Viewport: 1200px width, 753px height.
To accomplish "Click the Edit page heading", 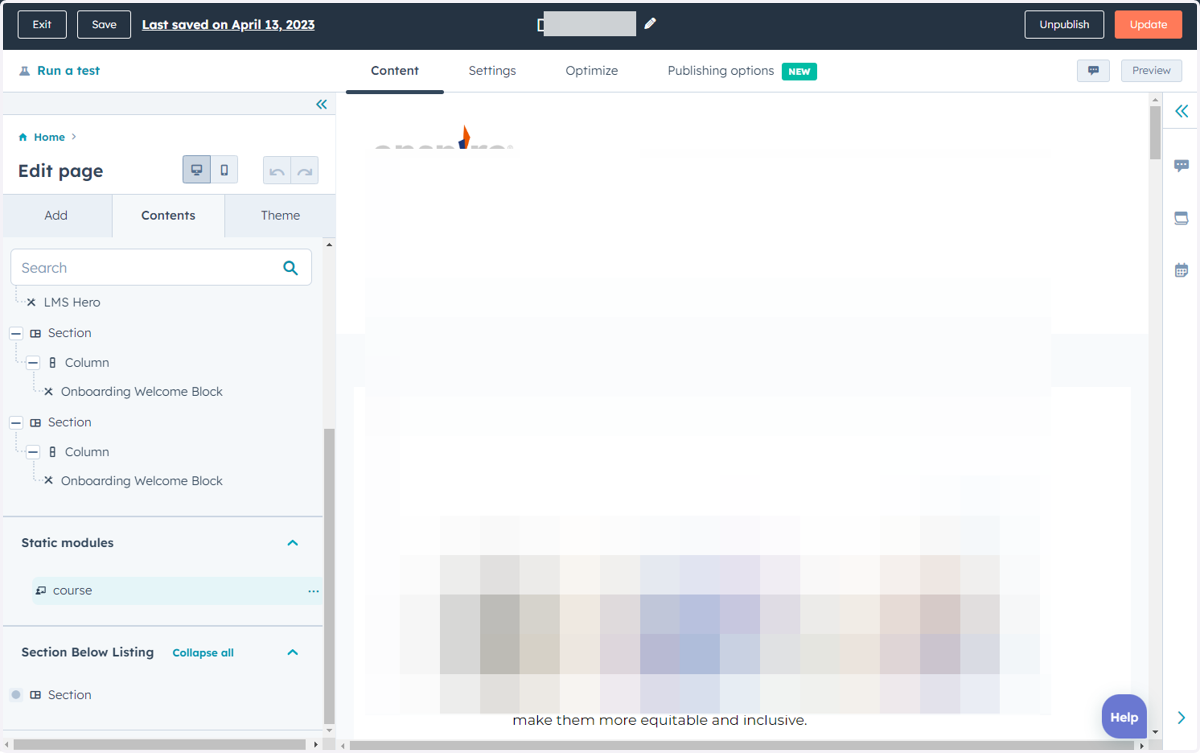I will point(60,171).
